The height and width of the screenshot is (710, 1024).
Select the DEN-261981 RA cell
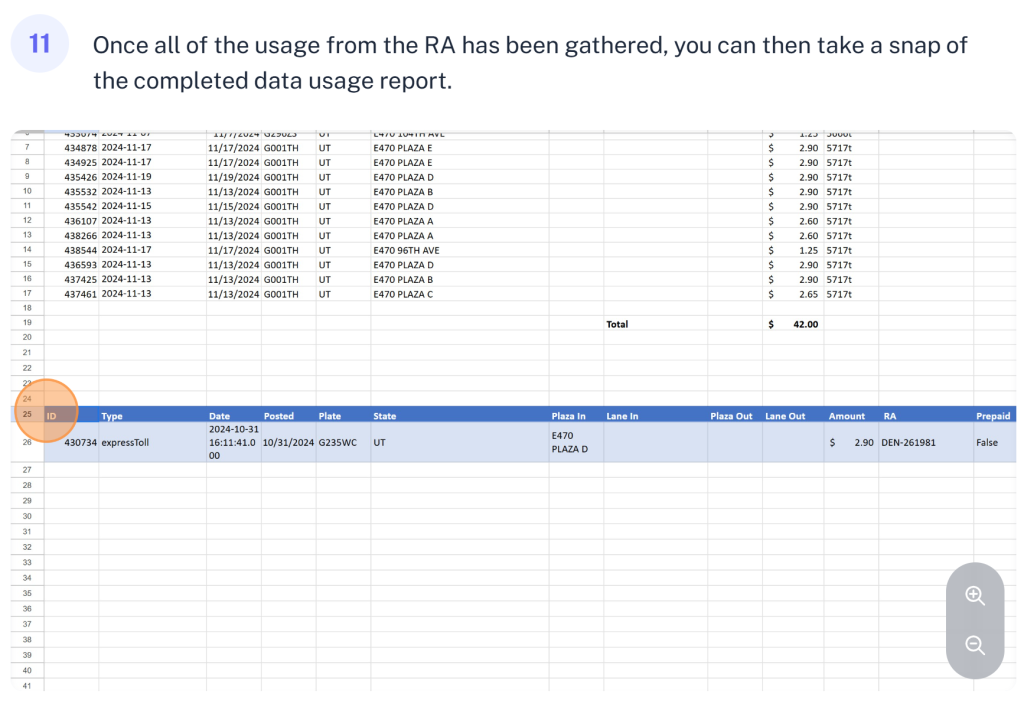[908, 442]
